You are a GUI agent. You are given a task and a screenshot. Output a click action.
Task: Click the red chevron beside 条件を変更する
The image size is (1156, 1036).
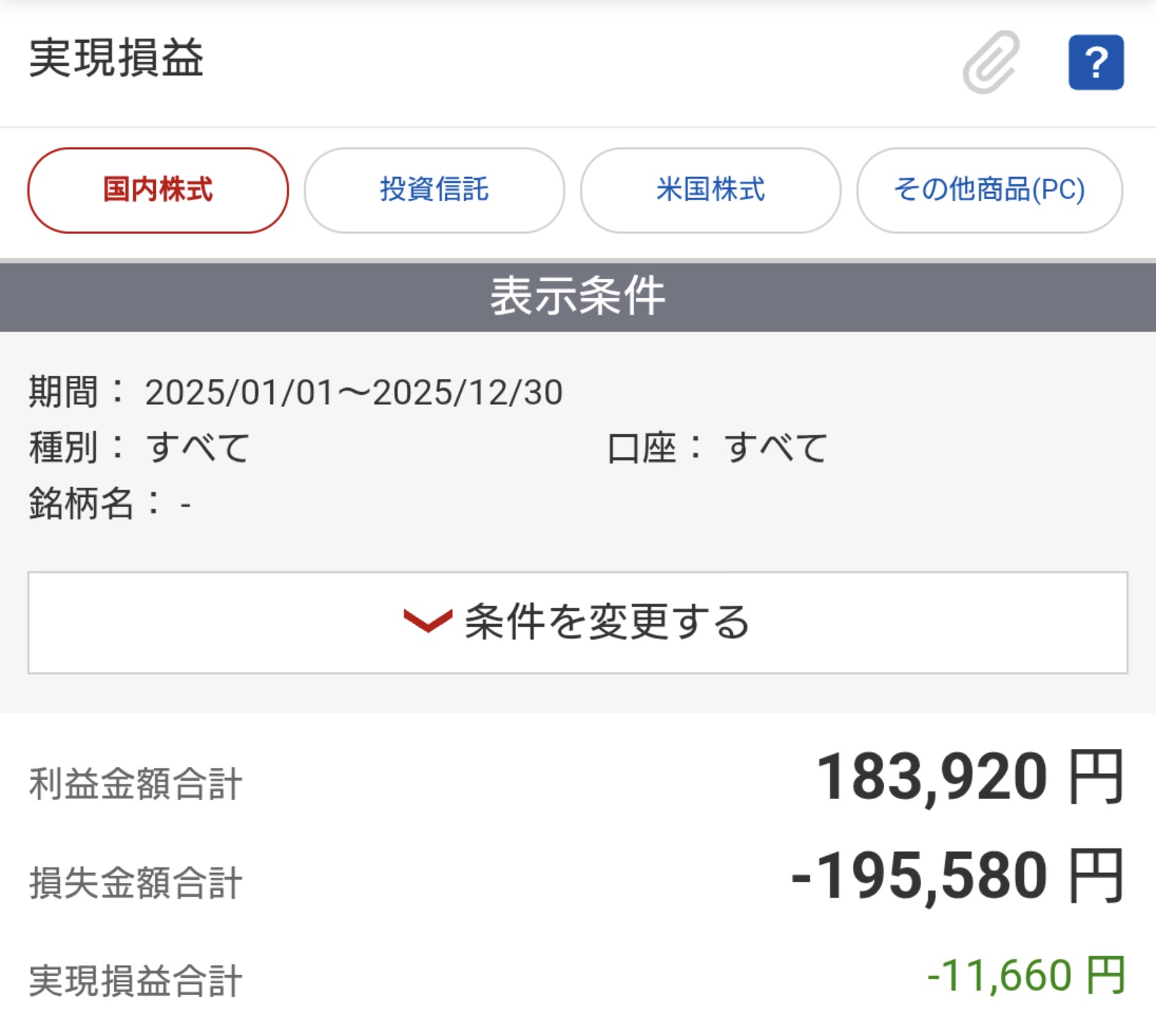(x=427, y=621)
